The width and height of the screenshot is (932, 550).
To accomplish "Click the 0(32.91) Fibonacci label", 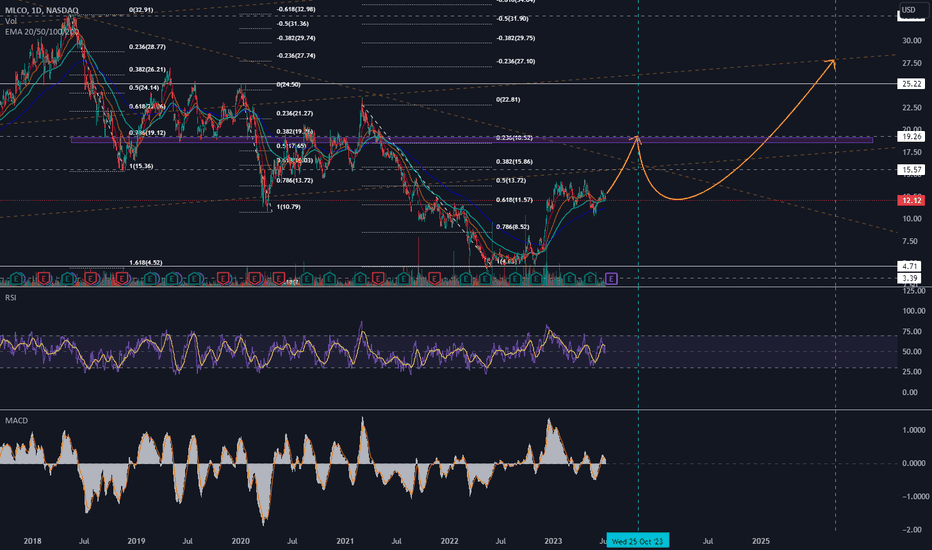I will pyautogui.click(x=141, y=10).
